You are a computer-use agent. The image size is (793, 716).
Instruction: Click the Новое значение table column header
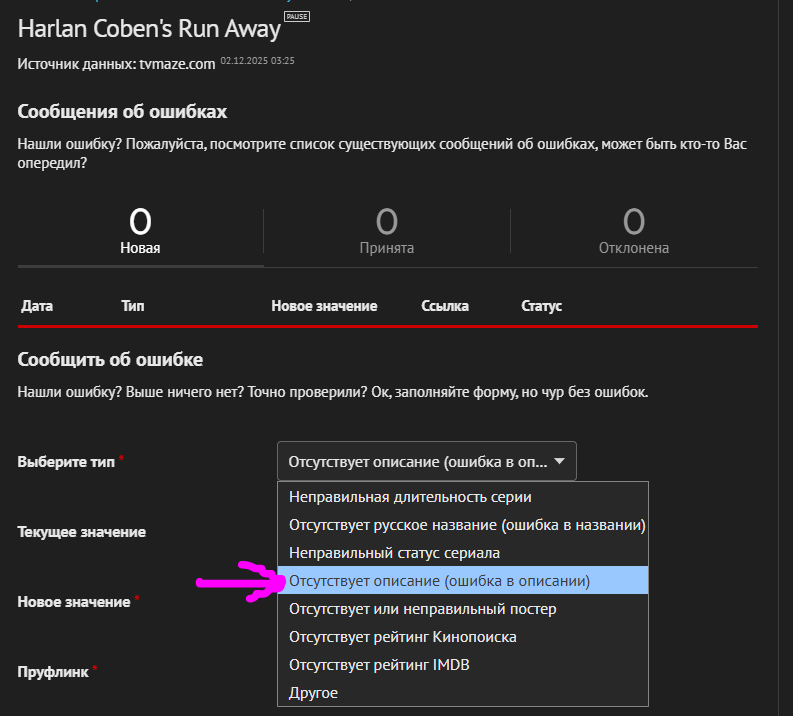(324, 306)
